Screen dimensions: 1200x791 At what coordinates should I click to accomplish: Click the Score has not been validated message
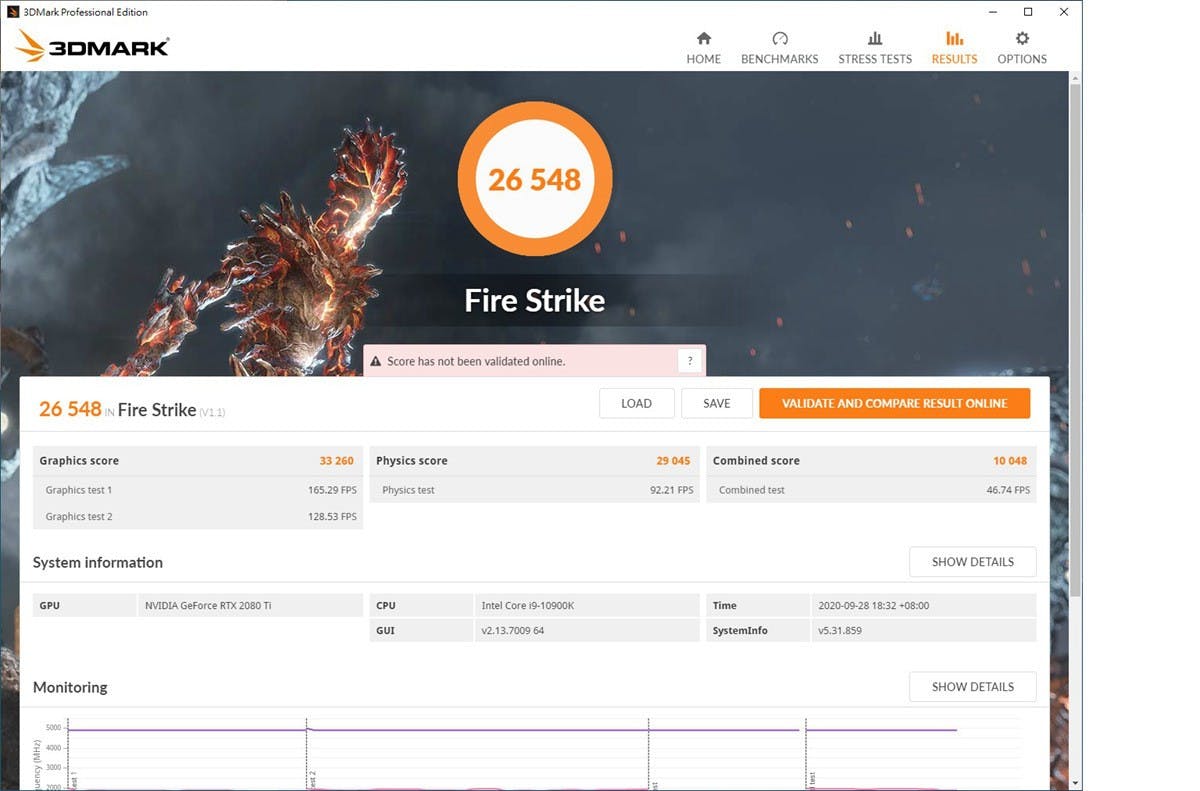[x=476, y=361]
